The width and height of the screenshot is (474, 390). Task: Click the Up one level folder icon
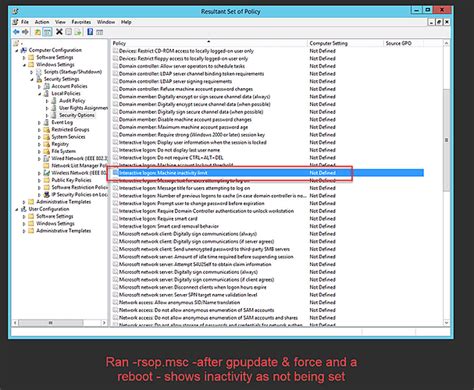38,32
